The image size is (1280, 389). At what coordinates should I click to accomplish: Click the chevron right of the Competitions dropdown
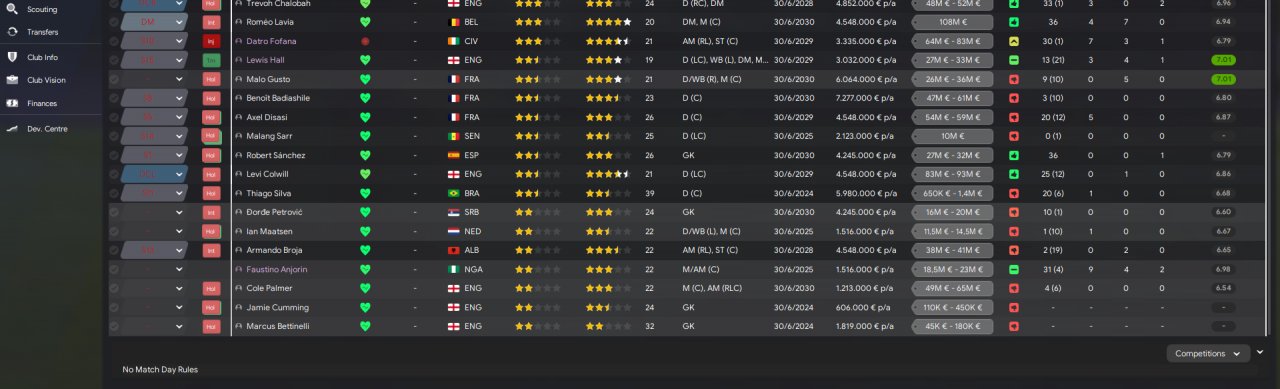[x=1260, y=352]
